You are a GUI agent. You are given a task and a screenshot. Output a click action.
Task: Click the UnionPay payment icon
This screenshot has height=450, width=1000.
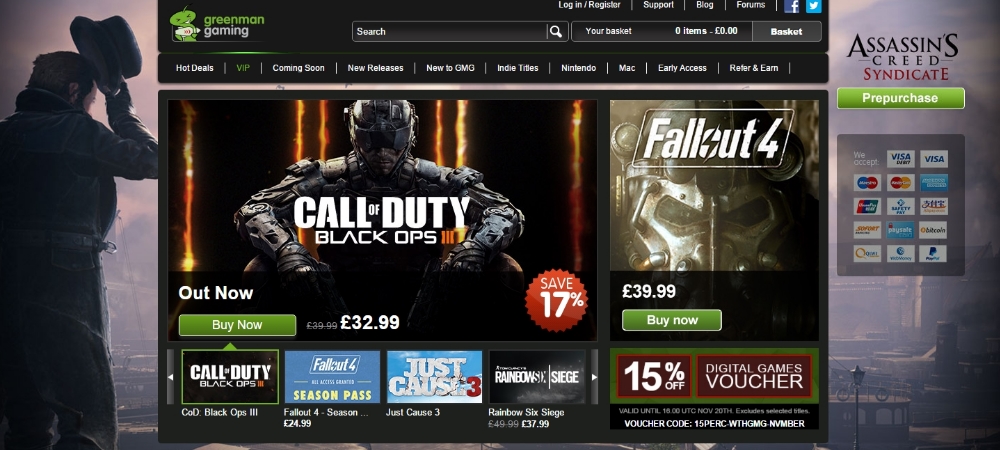tap(867, 207)
